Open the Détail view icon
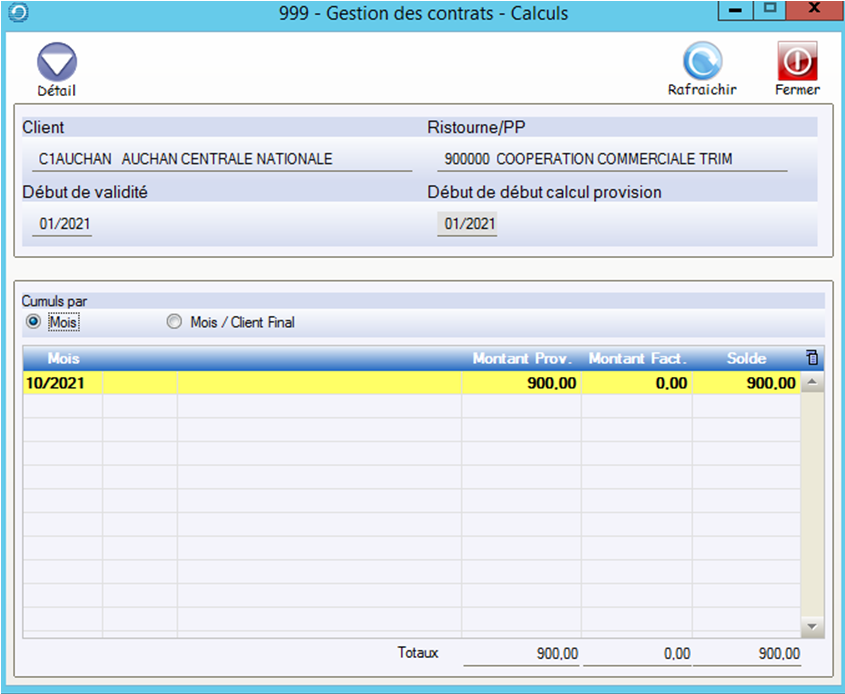The width and height of the screenshot is (845, 694). (x=57, y=64)
